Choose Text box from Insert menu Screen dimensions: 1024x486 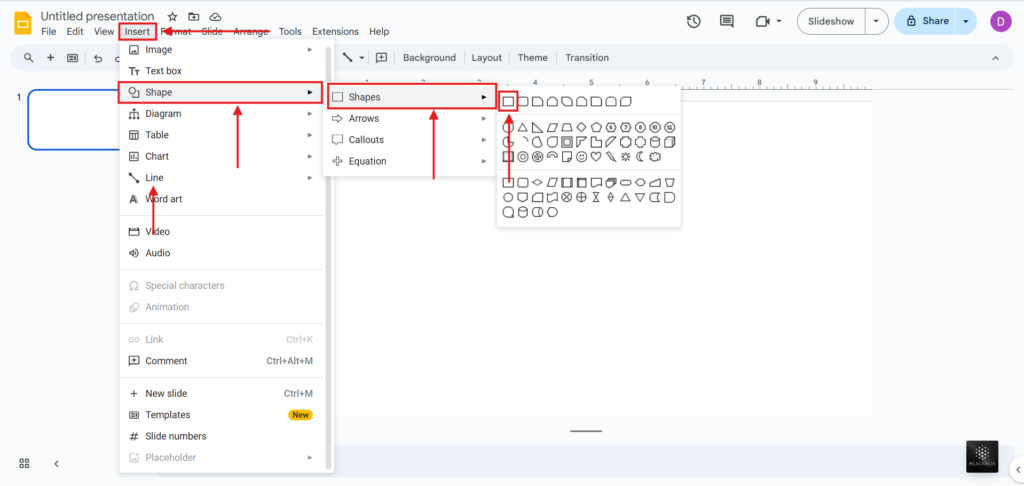(163, 71)
